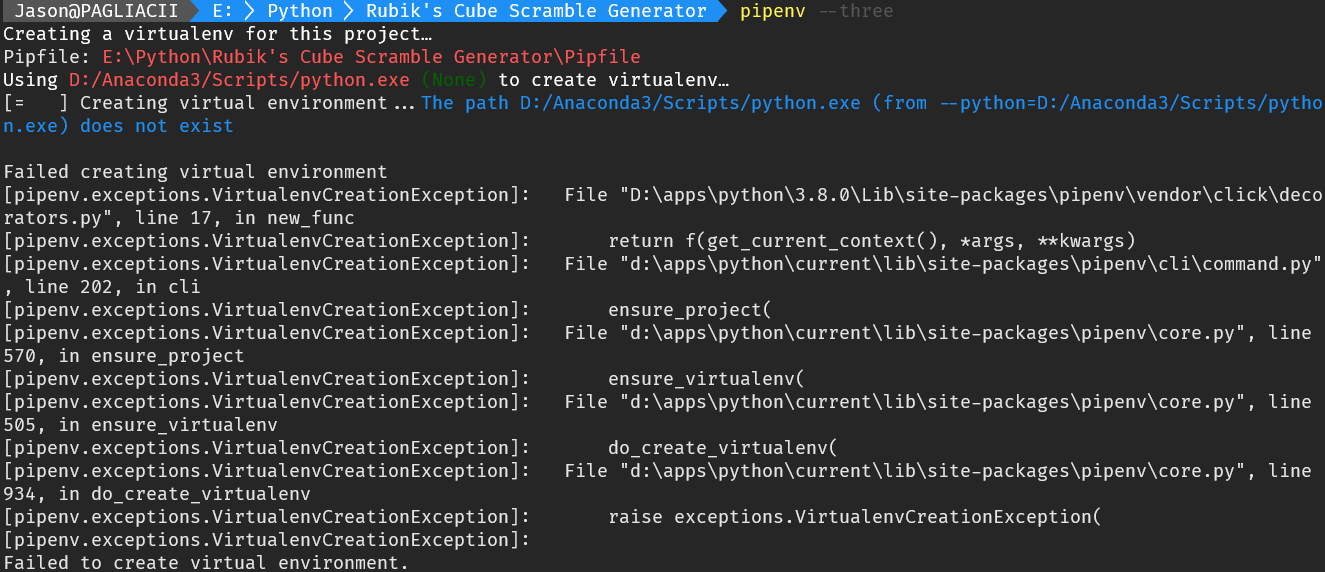The width and height of the screenshot is (1325, 572).
Task: Click 'raise exceptions.VirtualenvCreationException(' line
Action: point(854,517)
